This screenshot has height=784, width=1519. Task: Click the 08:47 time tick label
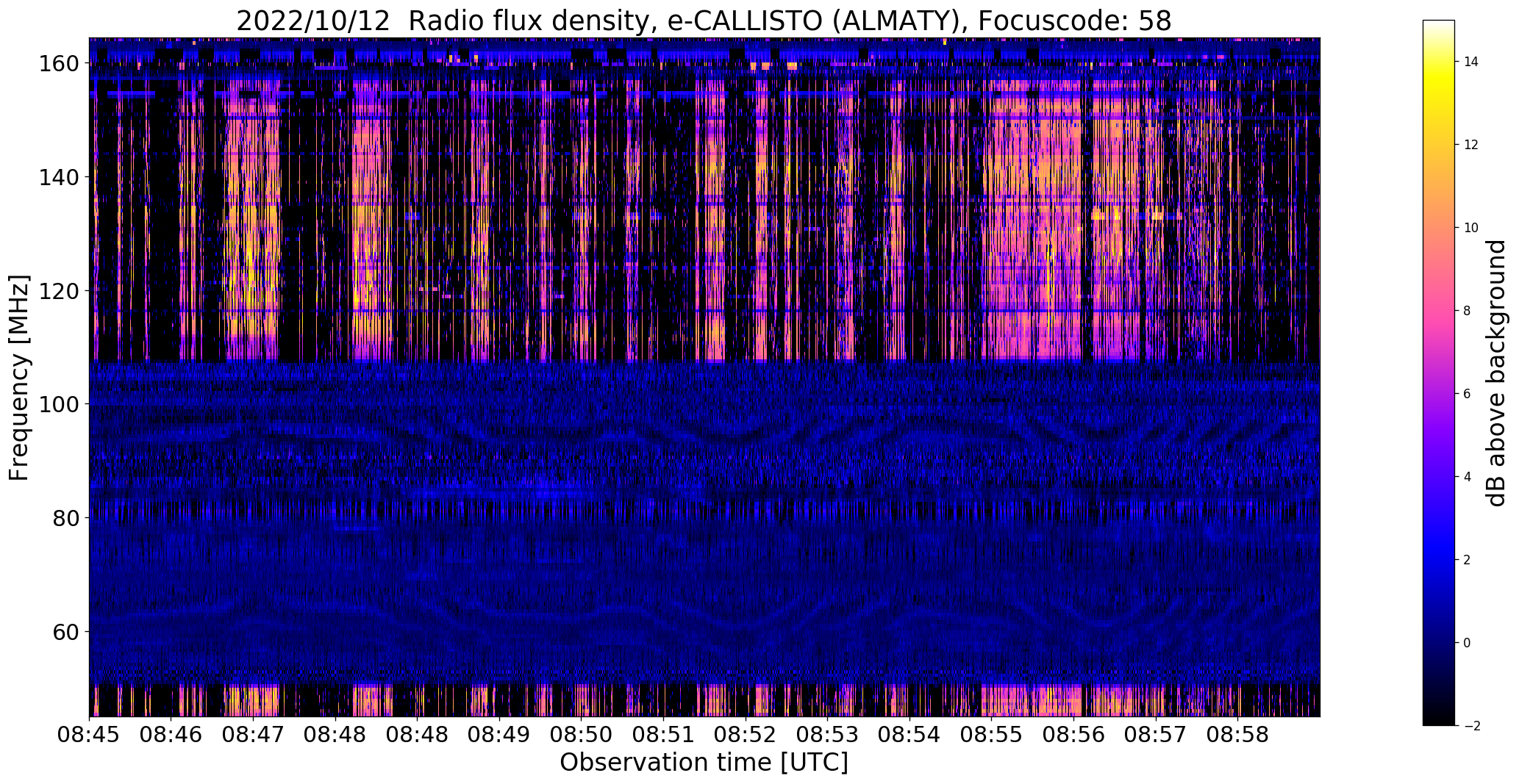click(254, 736)
